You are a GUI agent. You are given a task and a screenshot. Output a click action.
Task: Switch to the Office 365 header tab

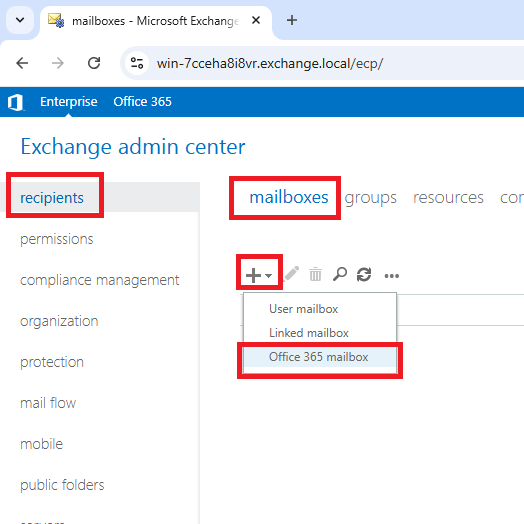click(x=142, y=102)
